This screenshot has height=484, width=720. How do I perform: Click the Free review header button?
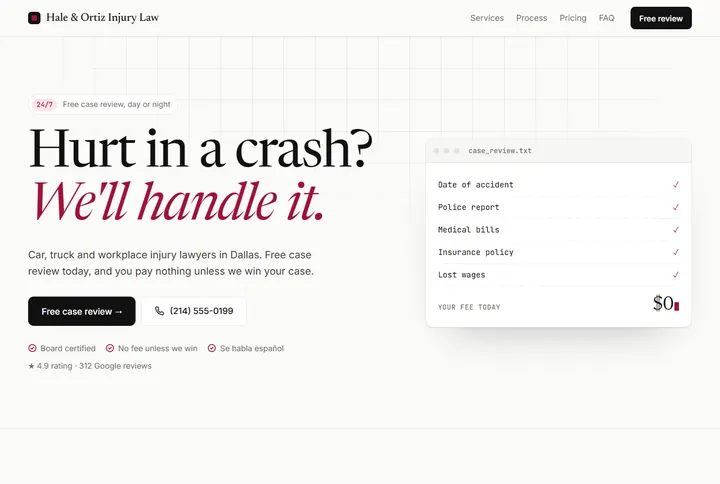pyautogui.click(x=661, y=18)
